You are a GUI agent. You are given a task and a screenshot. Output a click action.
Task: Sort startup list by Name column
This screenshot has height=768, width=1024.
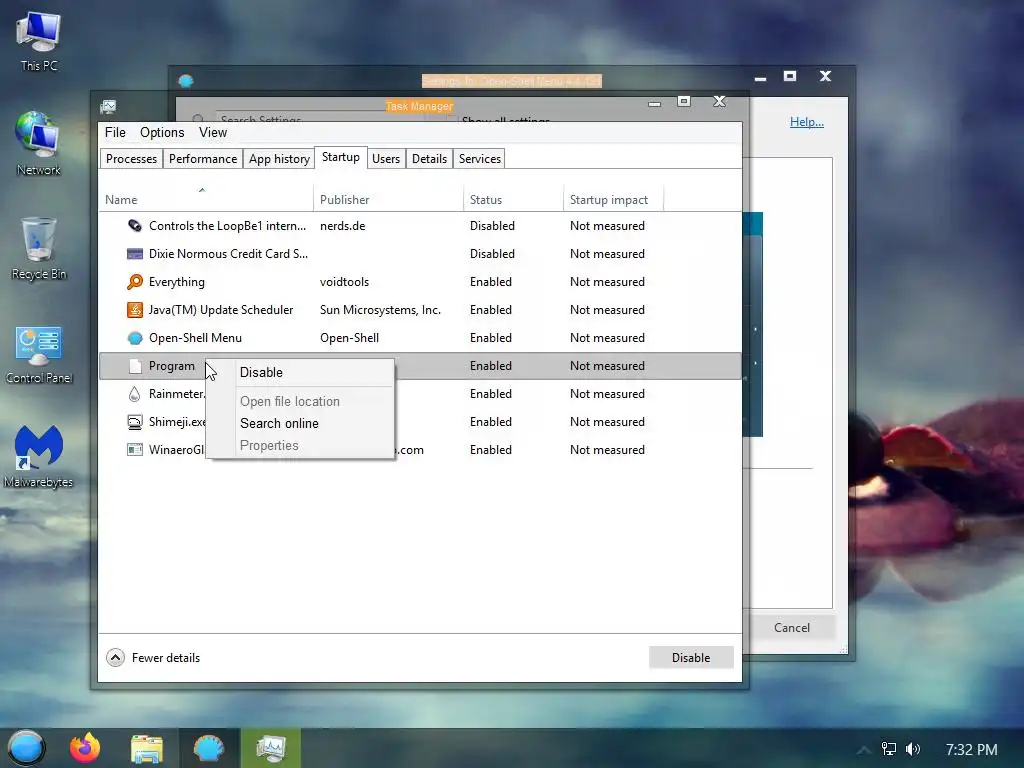(206, 199)
